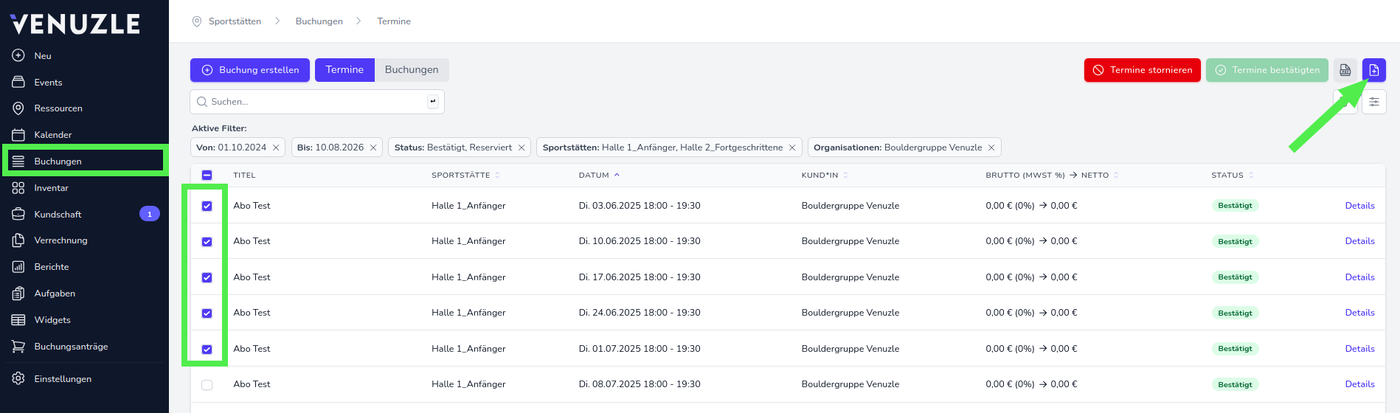Click 'Bouldergruppe Venuzle' in 24.06.2025 row
The image size is (1400, 413).
(850, 313)
